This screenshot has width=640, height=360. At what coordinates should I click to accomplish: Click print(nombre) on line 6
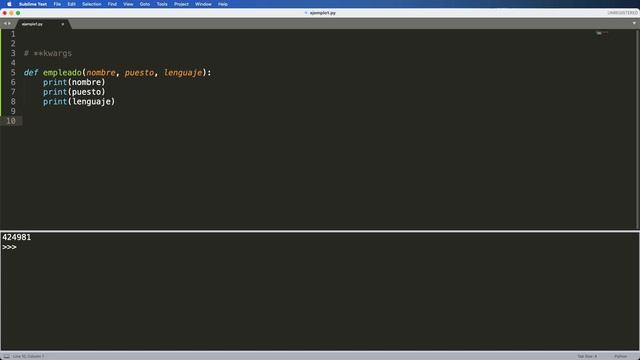pyautogui.click(x=74, y=82)
